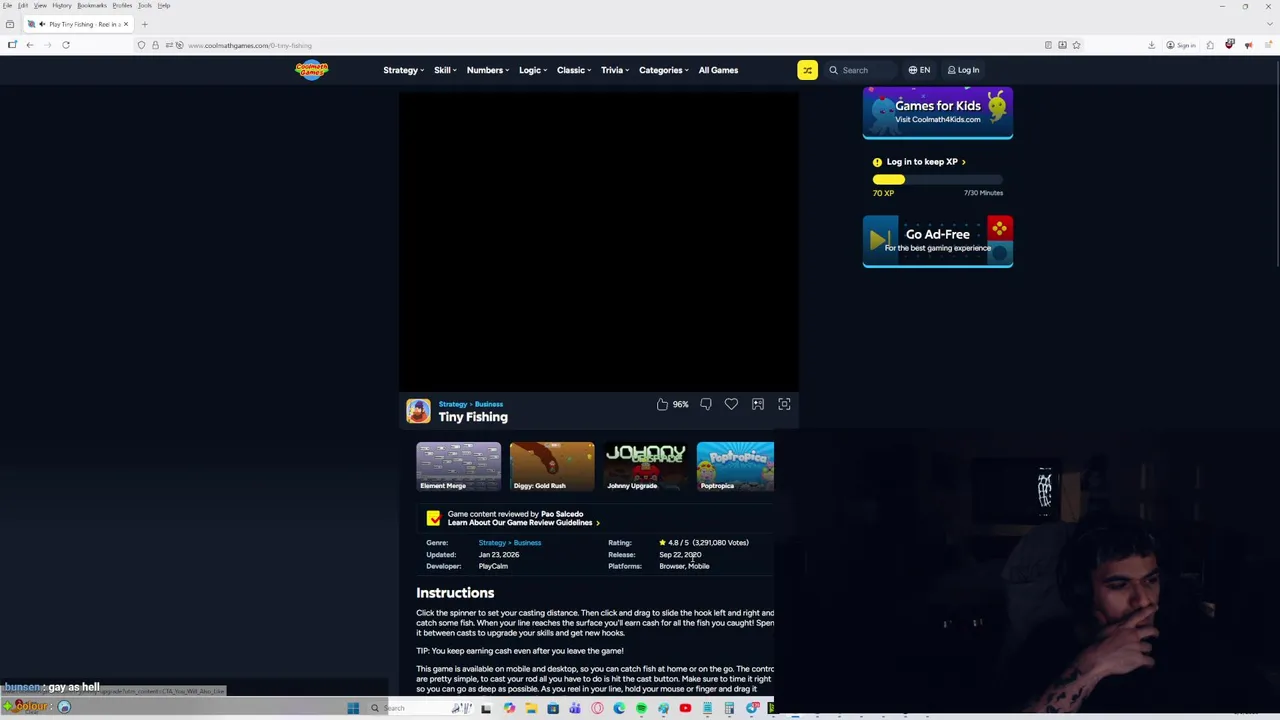The image size is (1280, 720).
Task: Open the browser History menu
Action: coord(61,5)
